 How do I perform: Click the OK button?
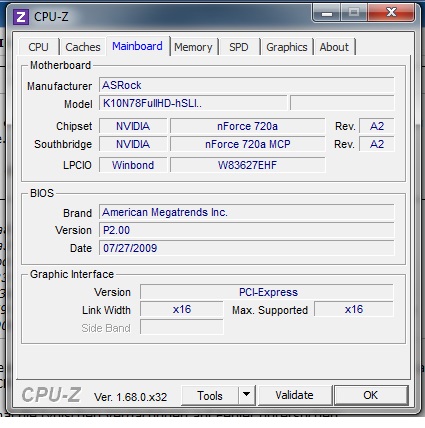(x=371, y=395)
